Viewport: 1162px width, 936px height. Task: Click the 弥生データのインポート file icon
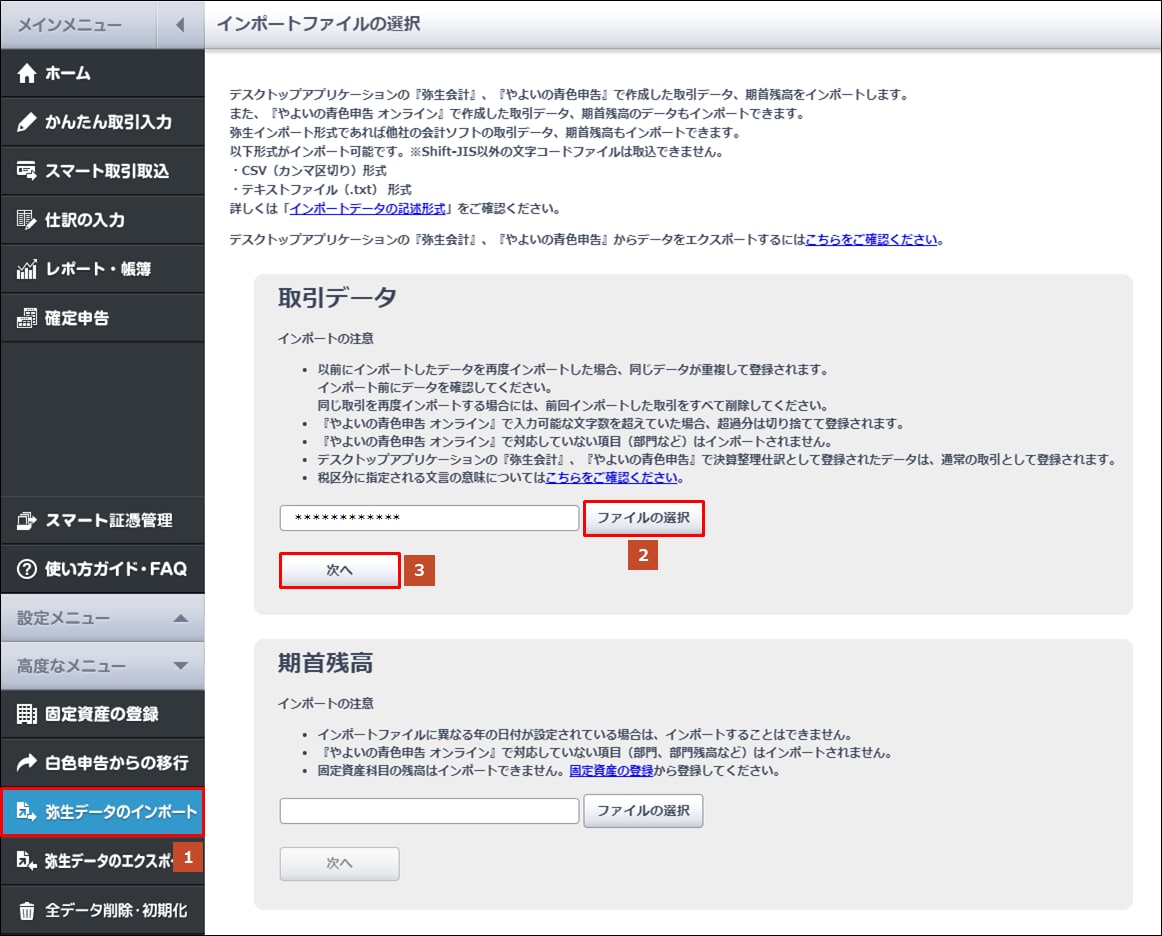pos(27,811)
